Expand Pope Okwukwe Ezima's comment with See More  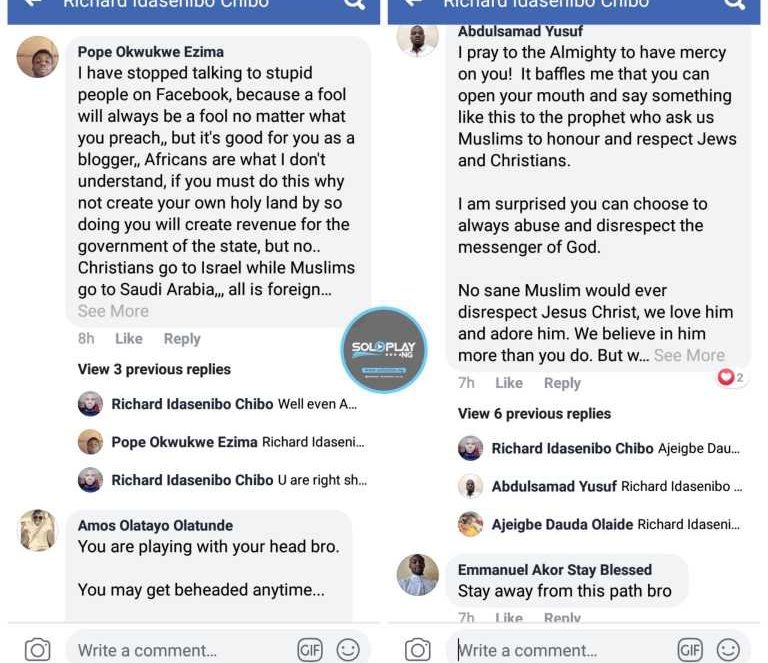(x=113, y=311)
